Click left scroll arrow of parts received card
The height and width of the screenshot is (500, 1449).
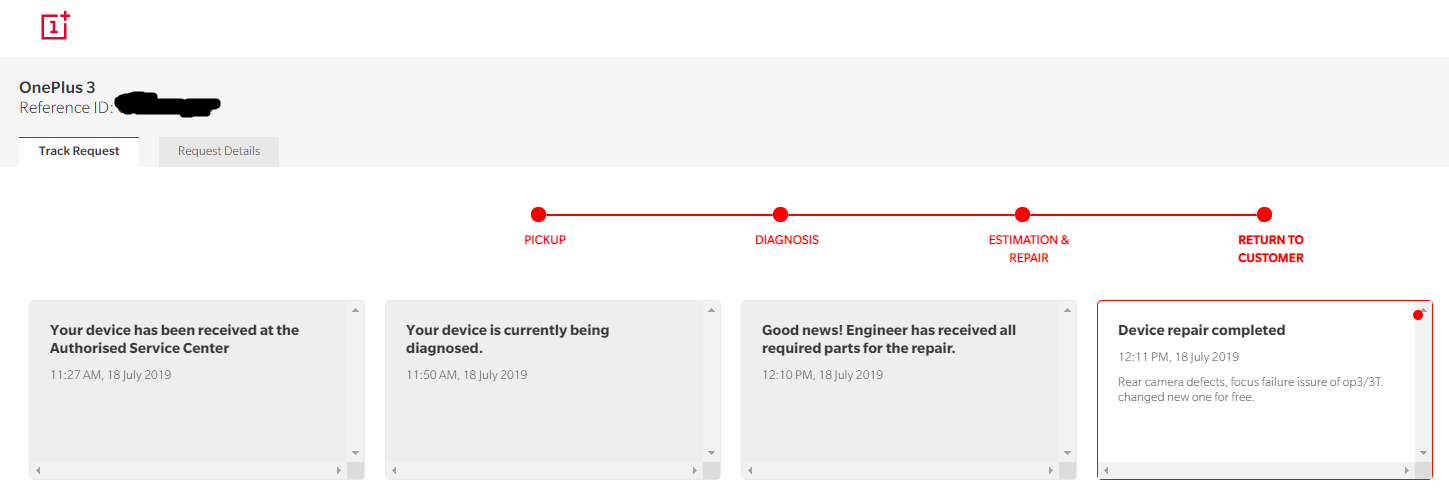coord(750,470)
